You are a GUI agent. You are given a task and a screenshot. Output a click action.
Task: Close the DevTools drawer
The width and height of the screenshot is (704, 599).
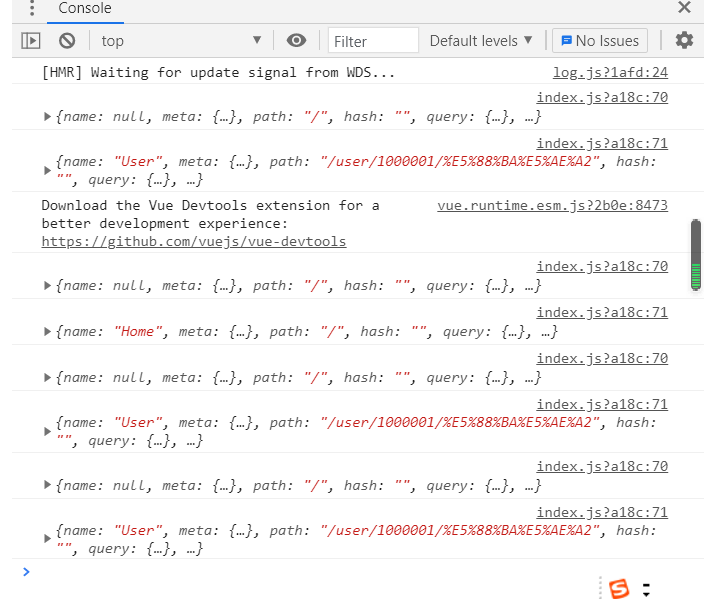click(684, 7)
